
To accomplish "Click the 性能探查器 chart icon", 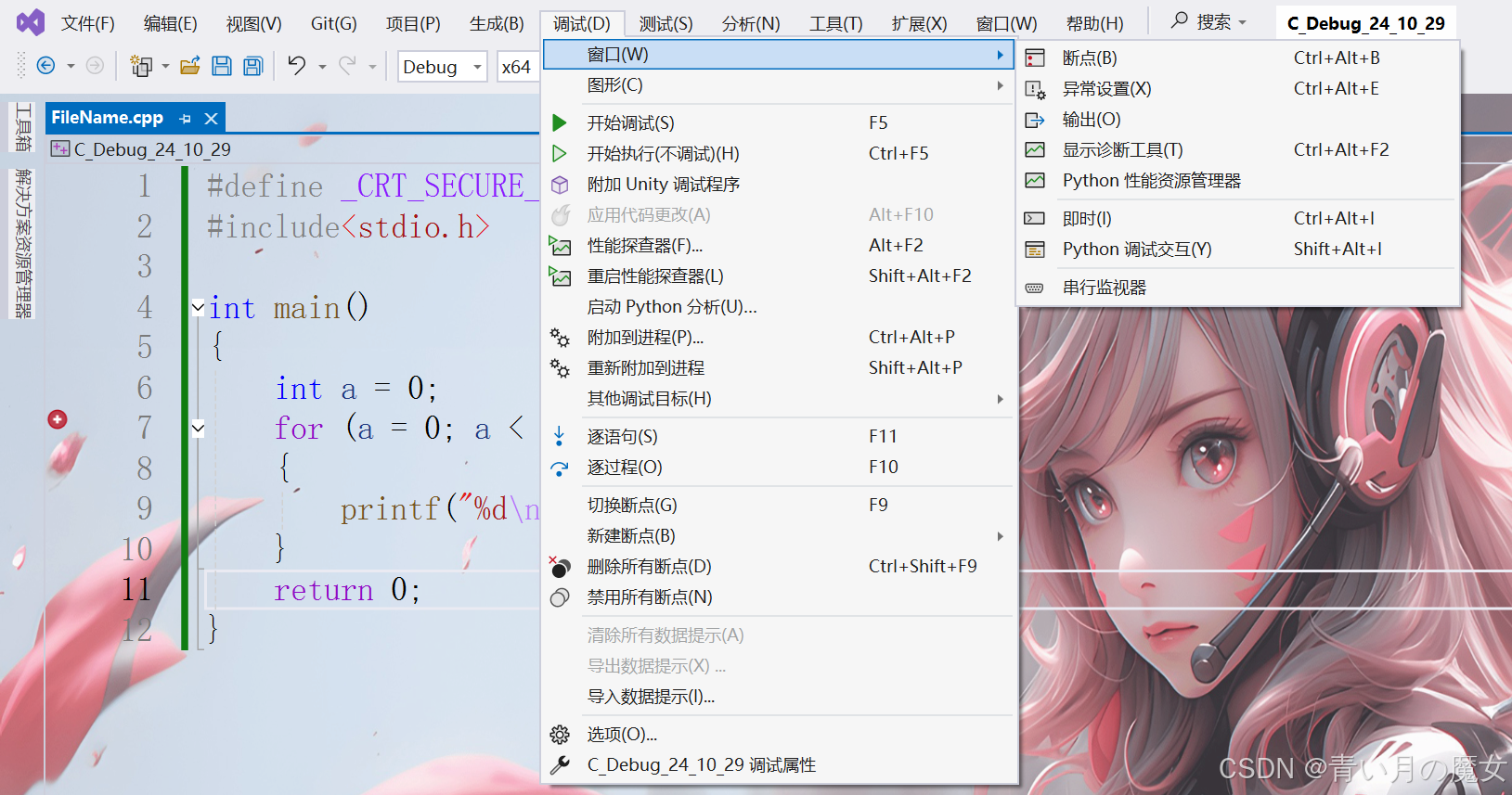I will coord(560,246).
